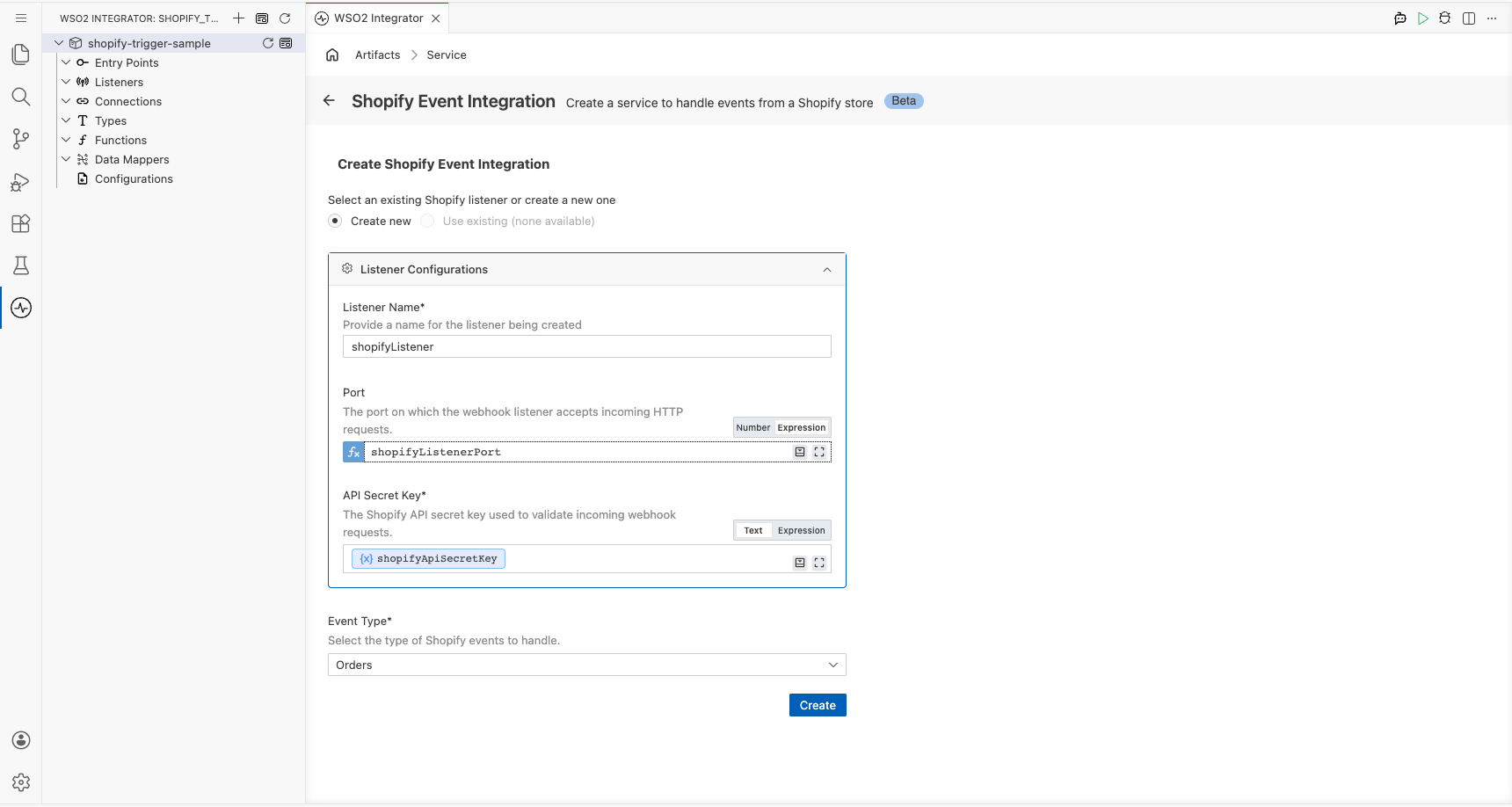Select the WSO2 Integrator activity bar icon
This screenshot has height=807, width=1512.
(21, 308)
